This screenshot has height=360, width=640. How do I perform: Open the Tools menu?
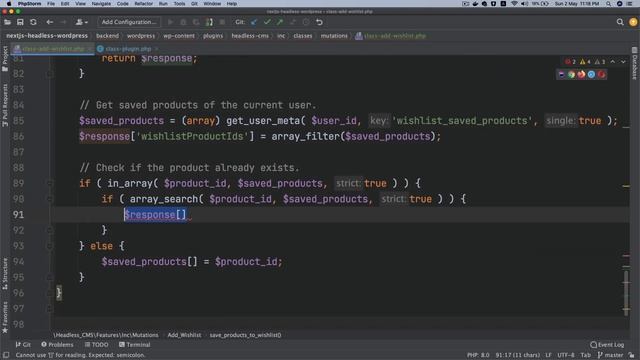coord(179,4)
